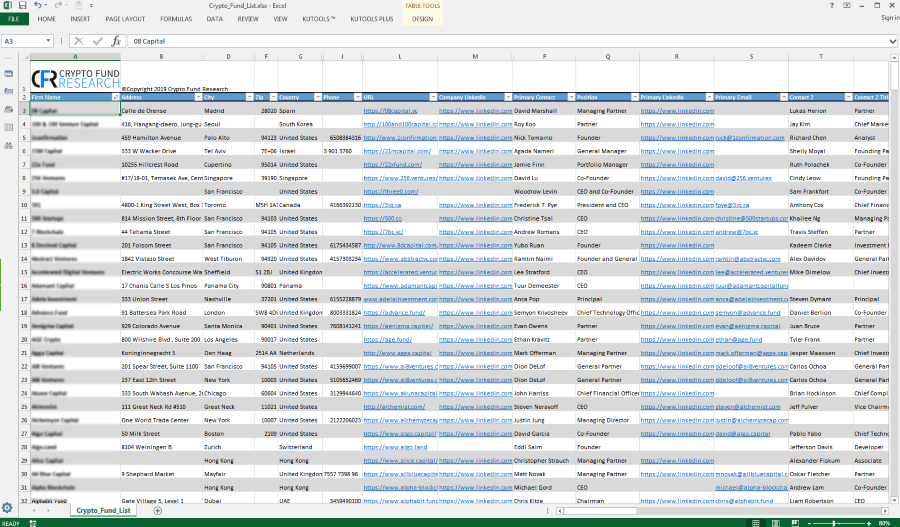Click the Excel application logo icon
This screenshot has width=900, height=527.
point(7,5)
